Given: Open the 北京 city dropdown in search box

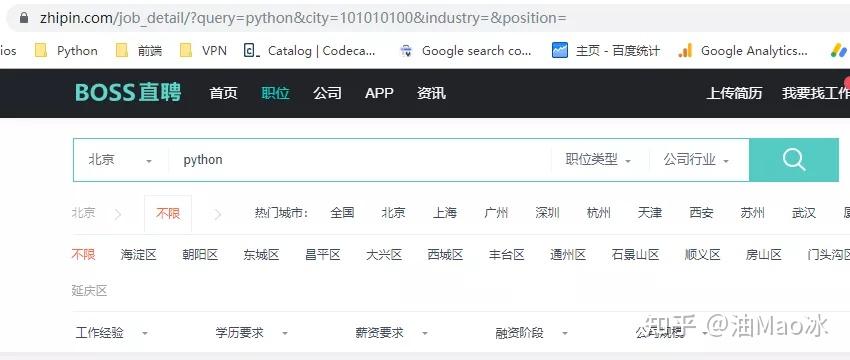Looking at the screenshot, I should pos(120,160).
